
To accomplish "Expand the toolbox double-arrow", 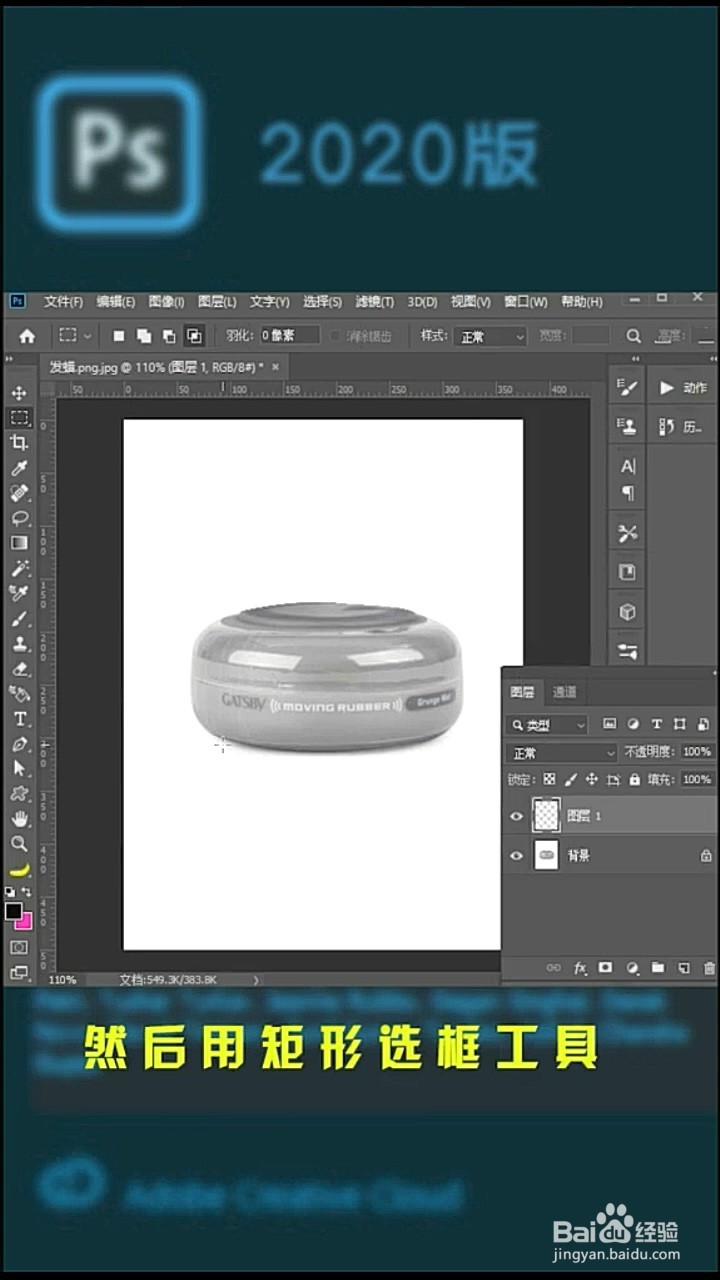I will pyautogui.click(x=10, y=359).
